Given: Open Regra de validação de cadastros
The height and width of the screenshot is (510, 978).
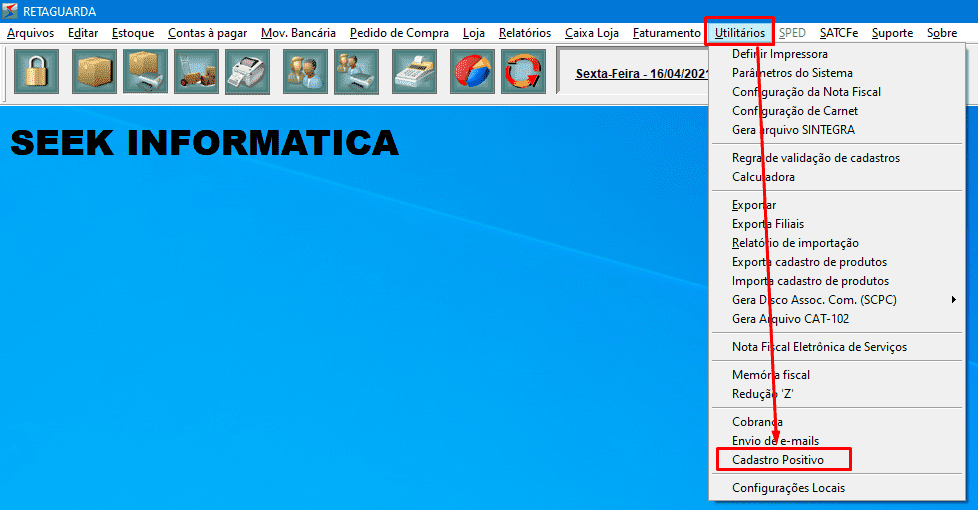Looking at the screenshot, I should click(837, 158).
